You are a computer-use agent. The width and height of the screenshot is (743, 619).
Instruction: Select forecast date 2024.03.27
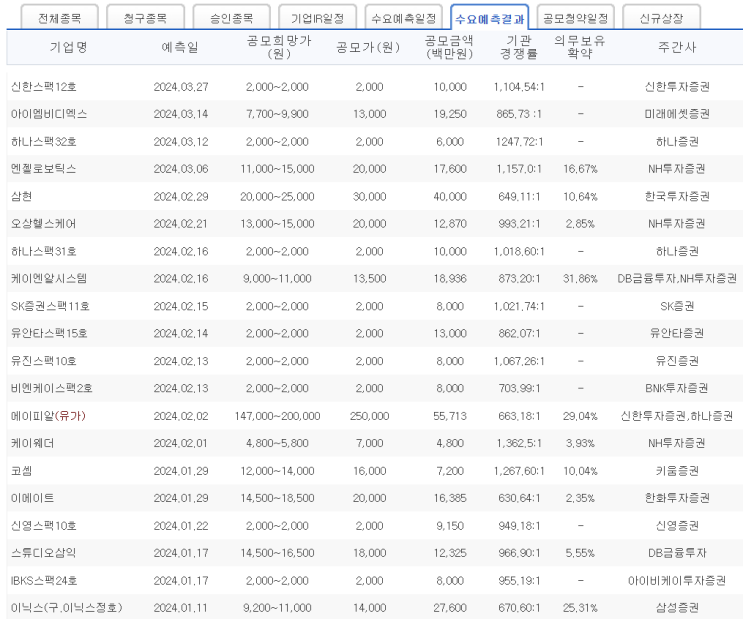[181, 87]
